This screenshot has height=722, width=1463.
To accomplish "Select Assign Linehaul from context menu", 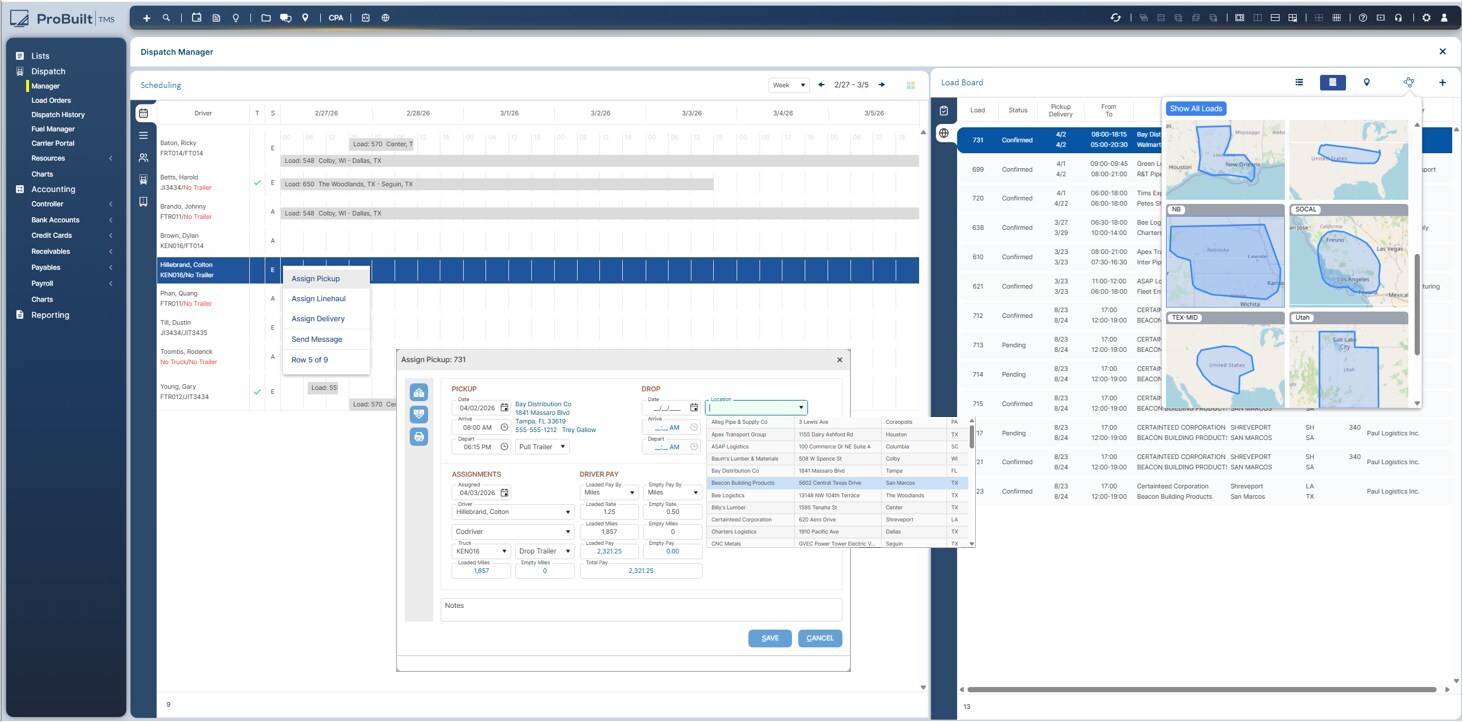I will point(318,299).
